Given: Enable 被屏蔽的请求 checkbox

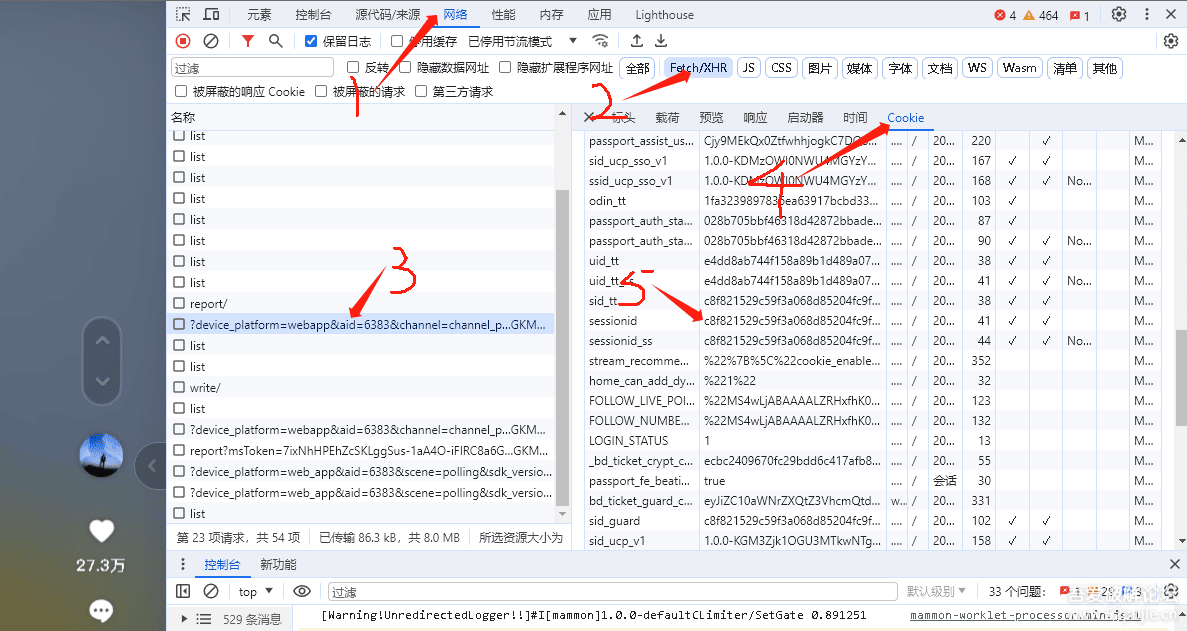Looking at the screenshot, I should click(321, 91).
